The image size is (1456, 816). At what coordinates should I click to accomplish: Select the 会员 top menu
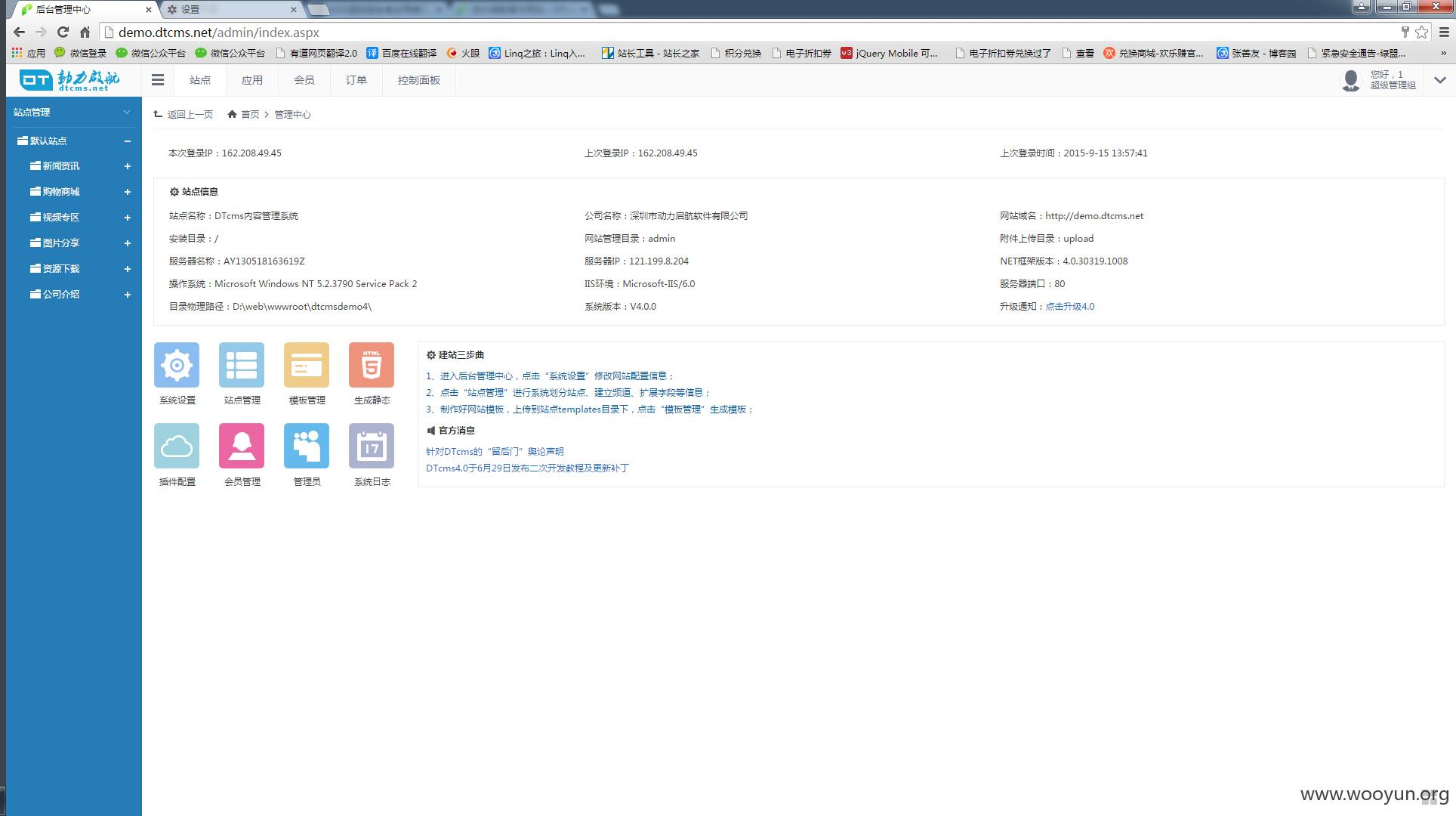(304, 80)
